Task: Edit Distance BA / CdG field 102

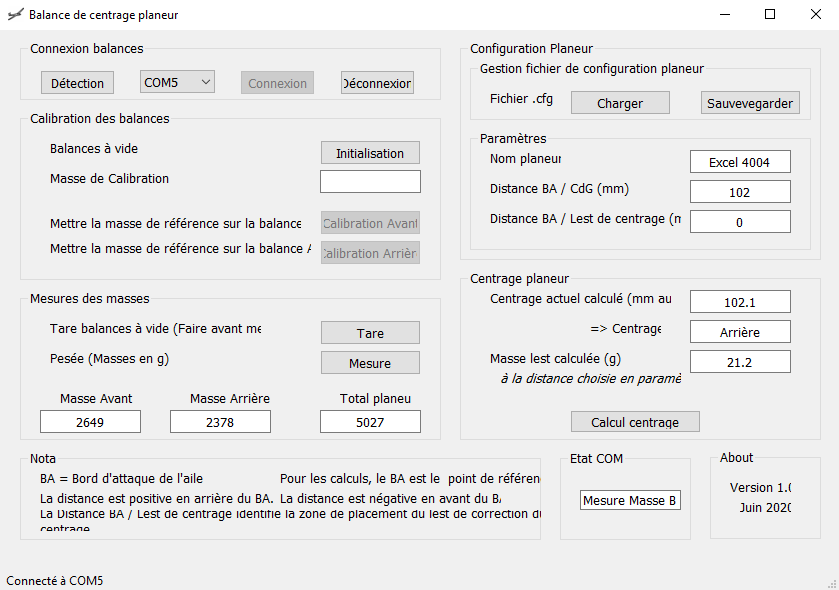Action: (740, 191)
